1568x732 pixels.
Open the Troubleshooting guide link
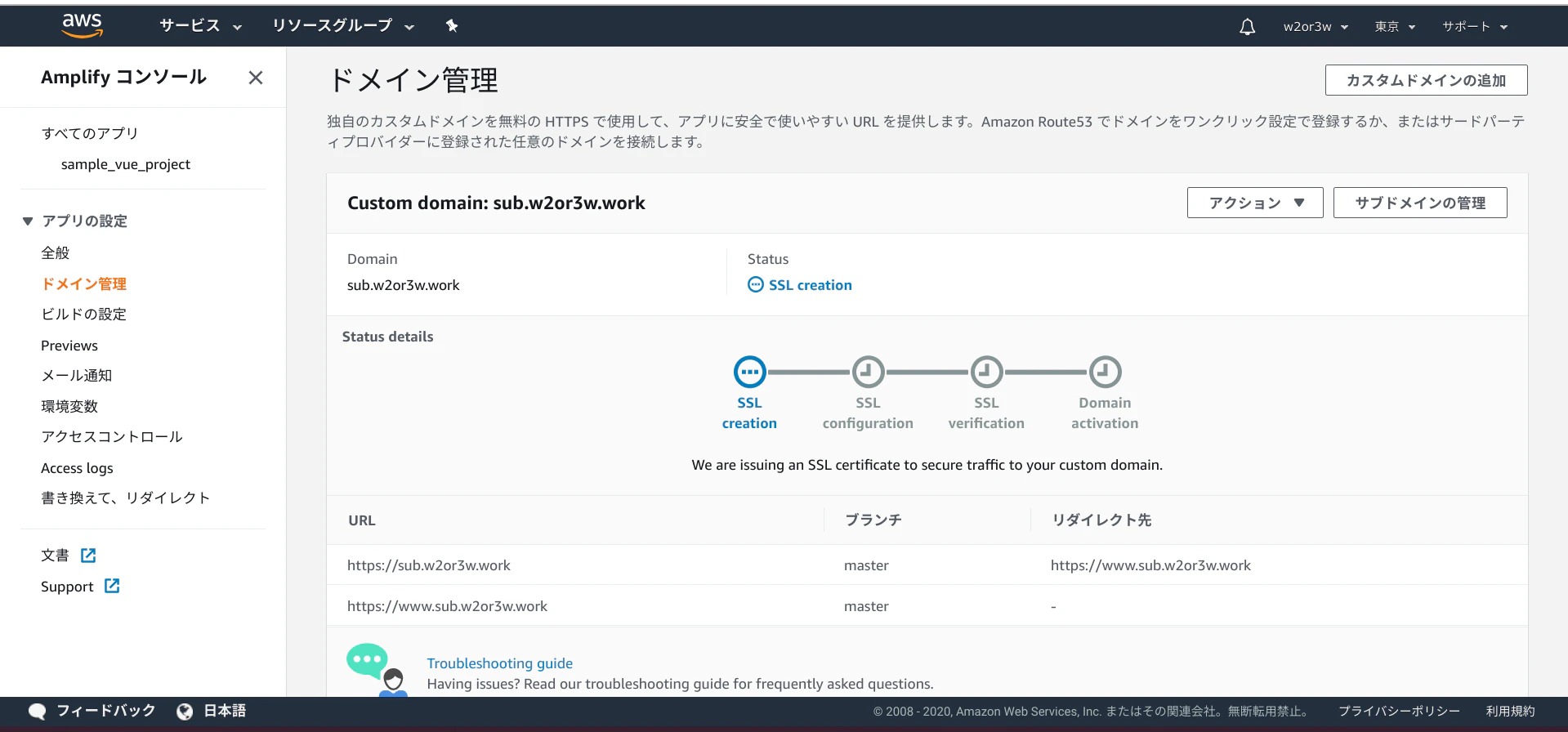[x=500, y=663]
